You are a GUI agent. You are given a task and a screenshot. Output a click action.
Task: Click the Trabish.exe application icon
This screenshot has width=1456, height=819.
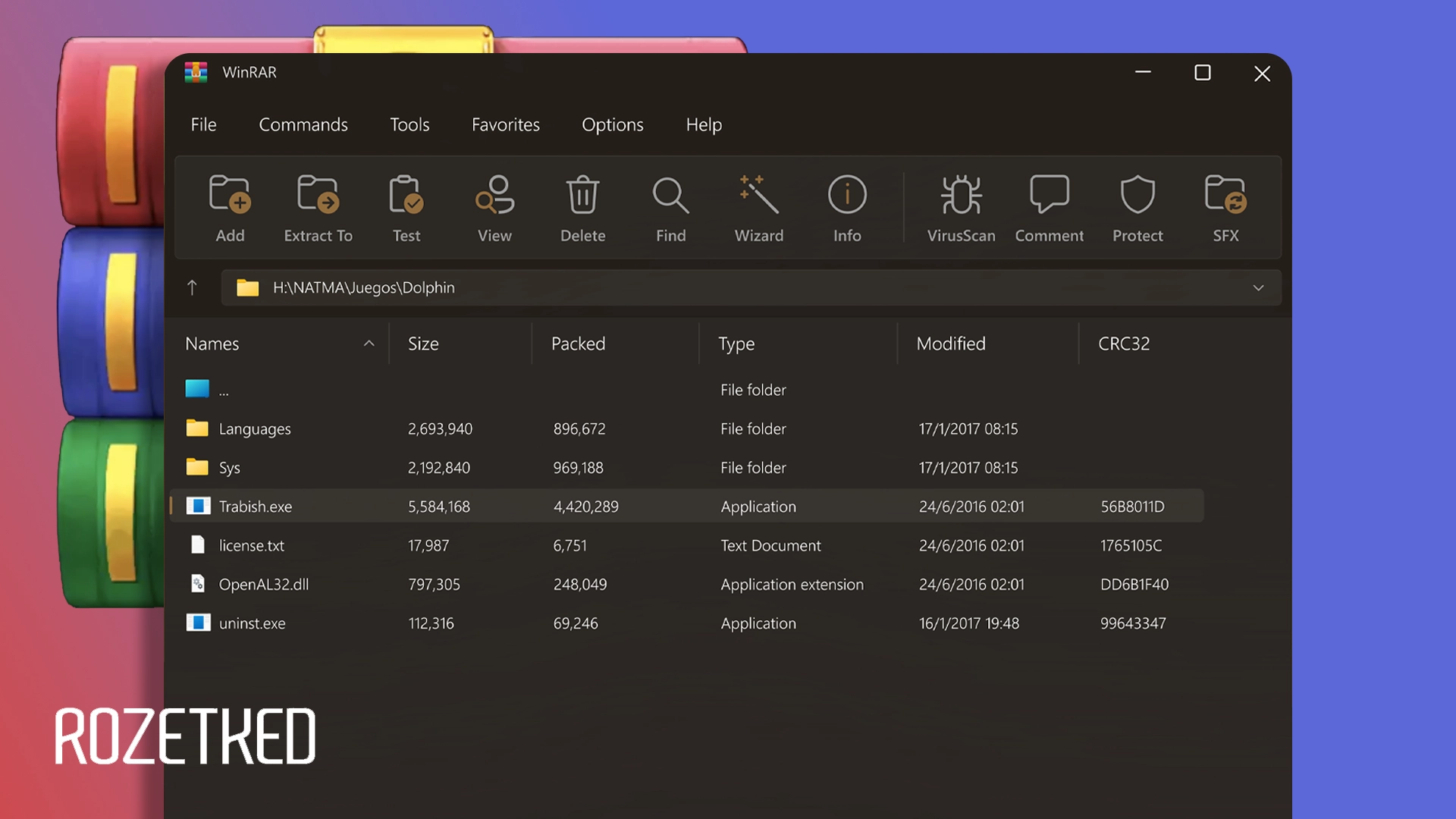198,506
